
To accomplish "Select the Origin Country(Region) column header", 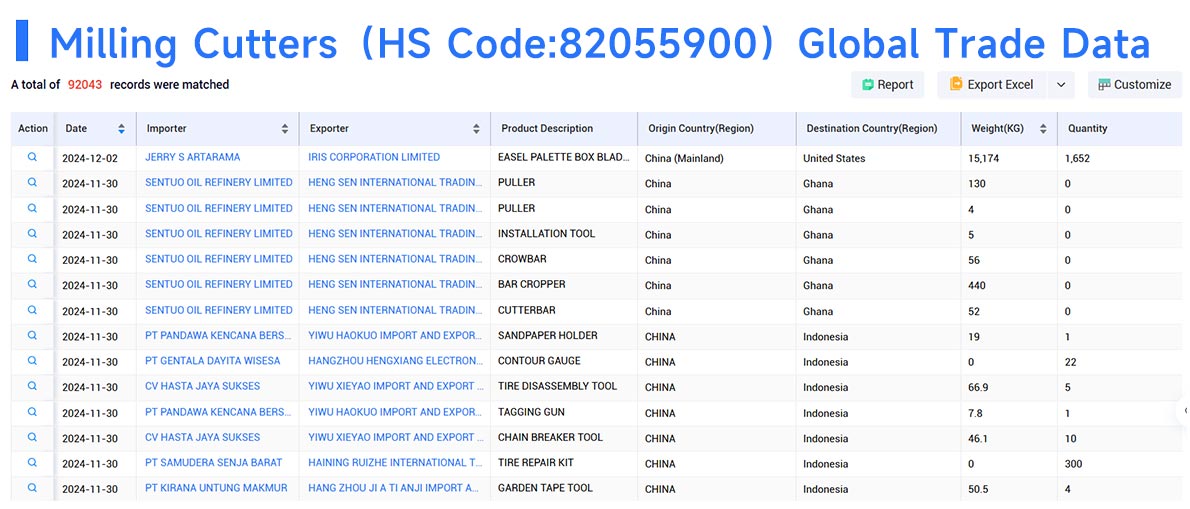I will click(x=700, y=129).
